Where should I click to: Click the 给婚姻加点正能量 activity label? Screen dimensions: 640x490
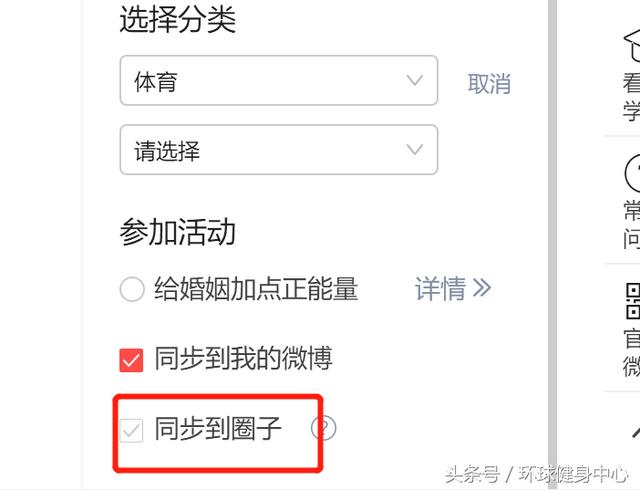(x=256, y=288)
